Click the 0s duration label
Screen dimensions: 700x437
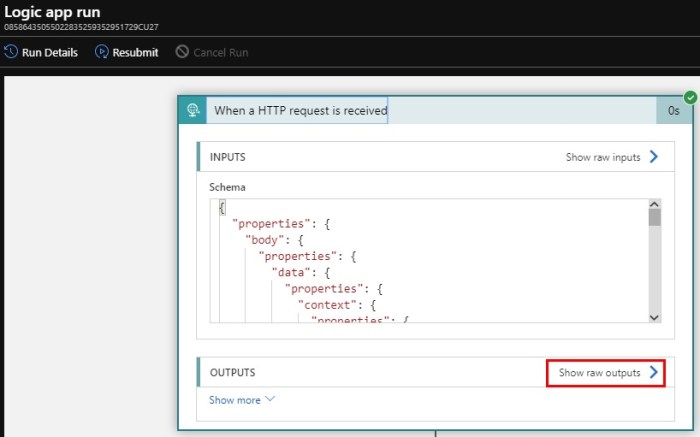(674, 111)
